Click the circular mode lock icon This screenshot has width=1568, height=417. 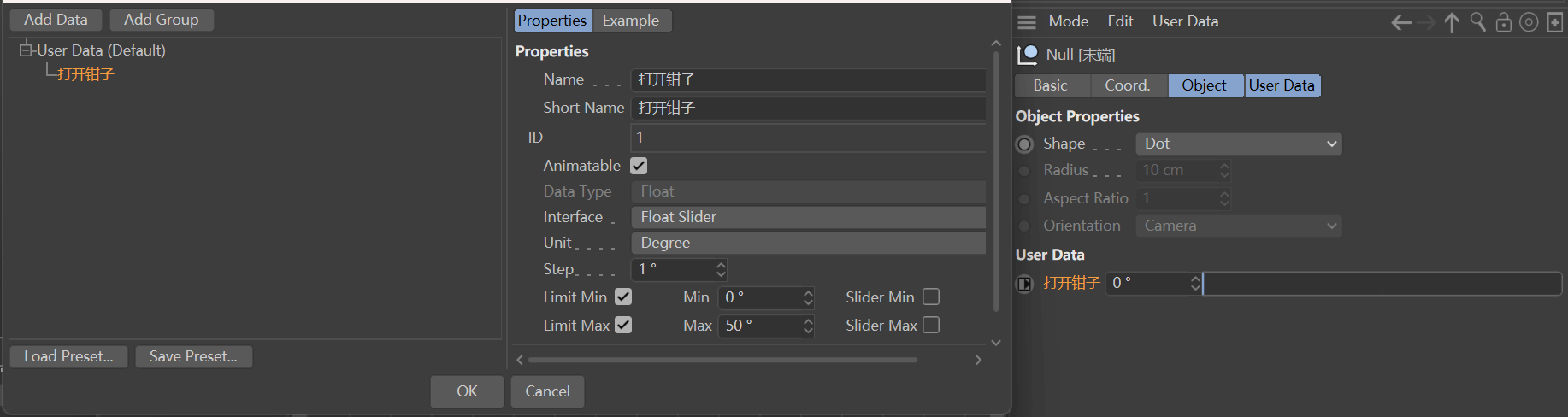pos(1529,23)
